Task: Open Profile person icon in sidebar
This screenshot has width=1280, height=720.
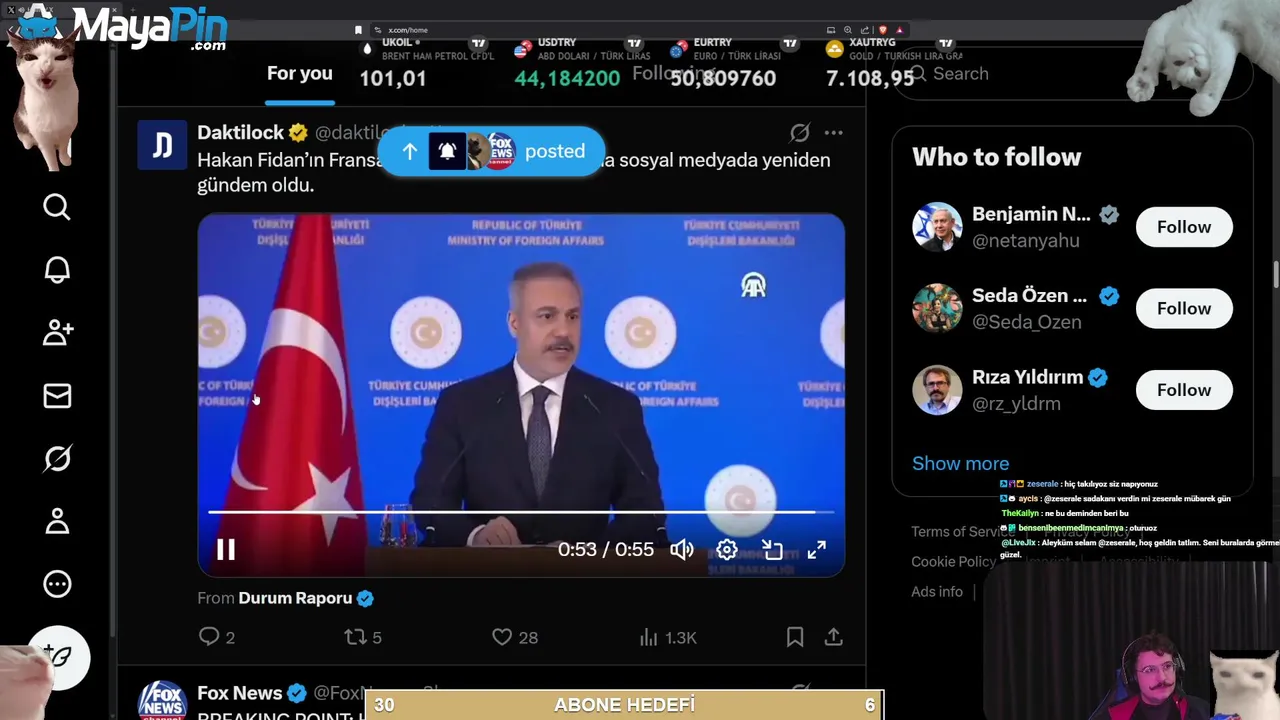Action: [57, 521]
